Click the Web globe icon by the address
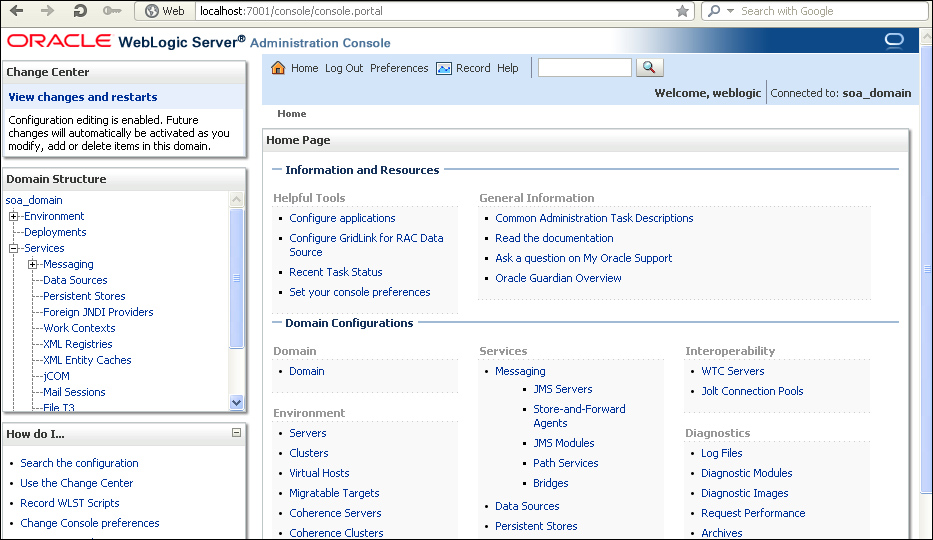The width and height of the screenshot is (933, 540). pyautogui.click(x=152, y=11)
